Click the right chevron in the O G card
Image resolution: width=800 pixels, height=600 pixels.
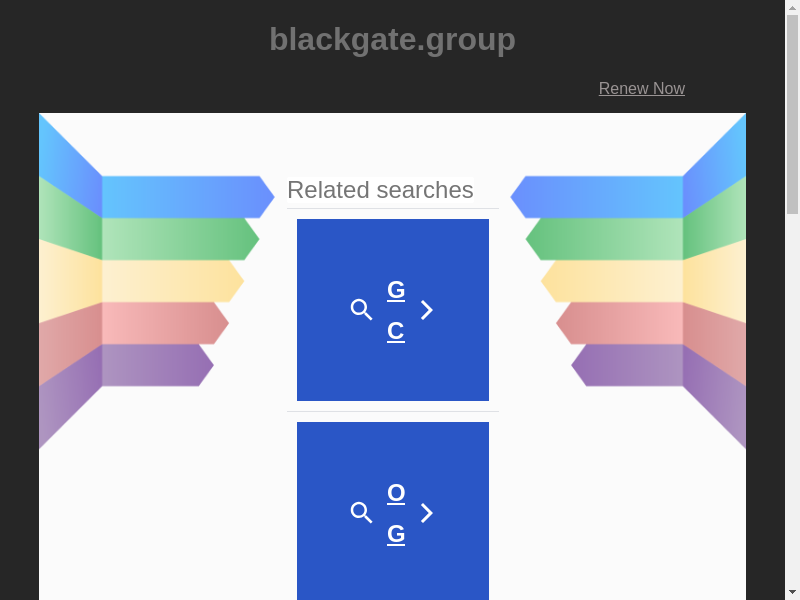pos(427,513)
